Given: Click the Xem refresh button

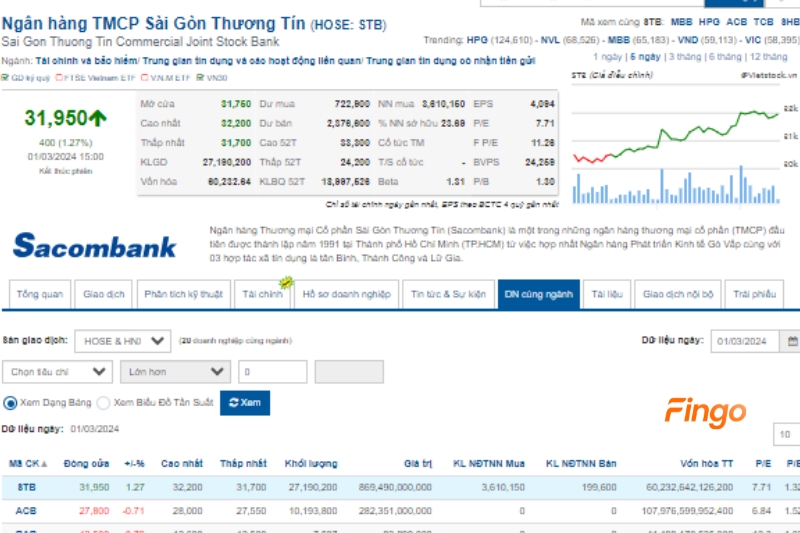Looking at the screenshot, I should pos(245,403).
